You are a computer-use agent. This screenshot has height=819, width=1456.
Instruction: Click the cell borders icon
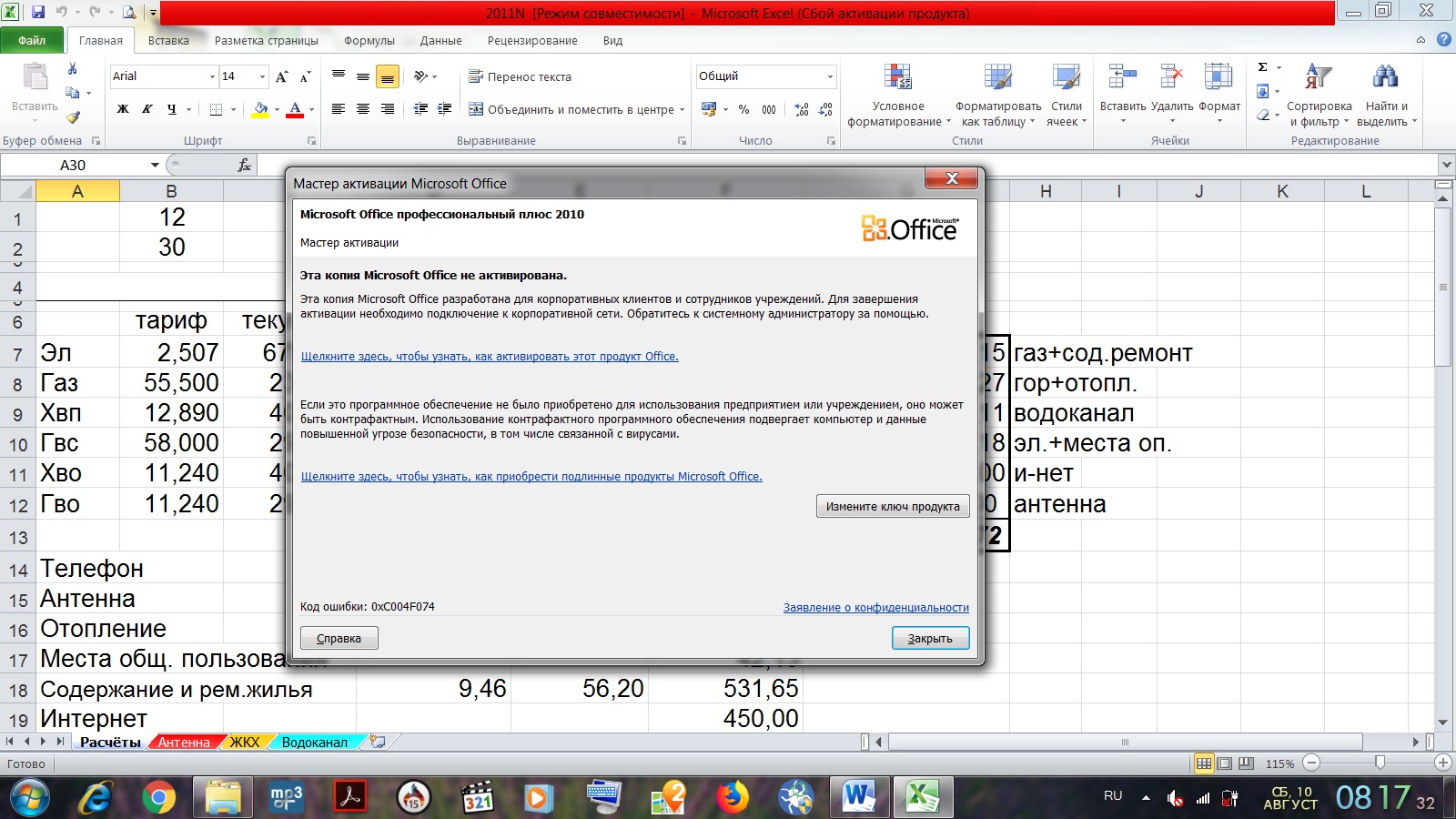click(216, 109)
